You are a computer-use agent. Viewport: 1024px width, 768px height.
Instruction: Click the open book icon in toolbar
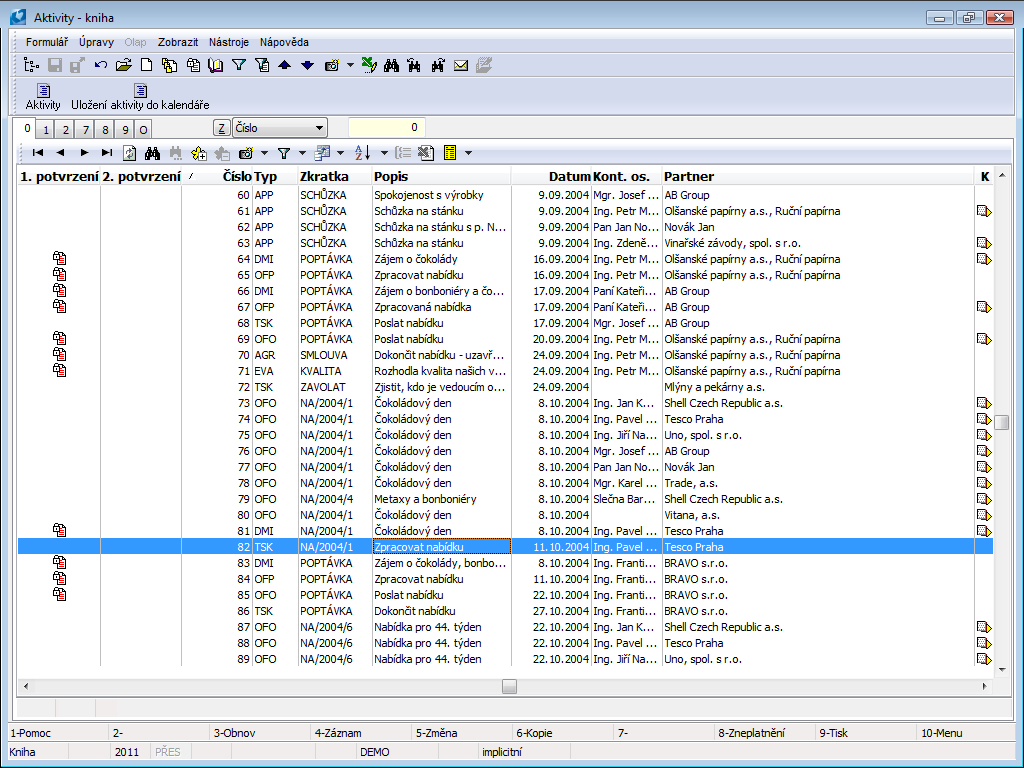point(216,66)
